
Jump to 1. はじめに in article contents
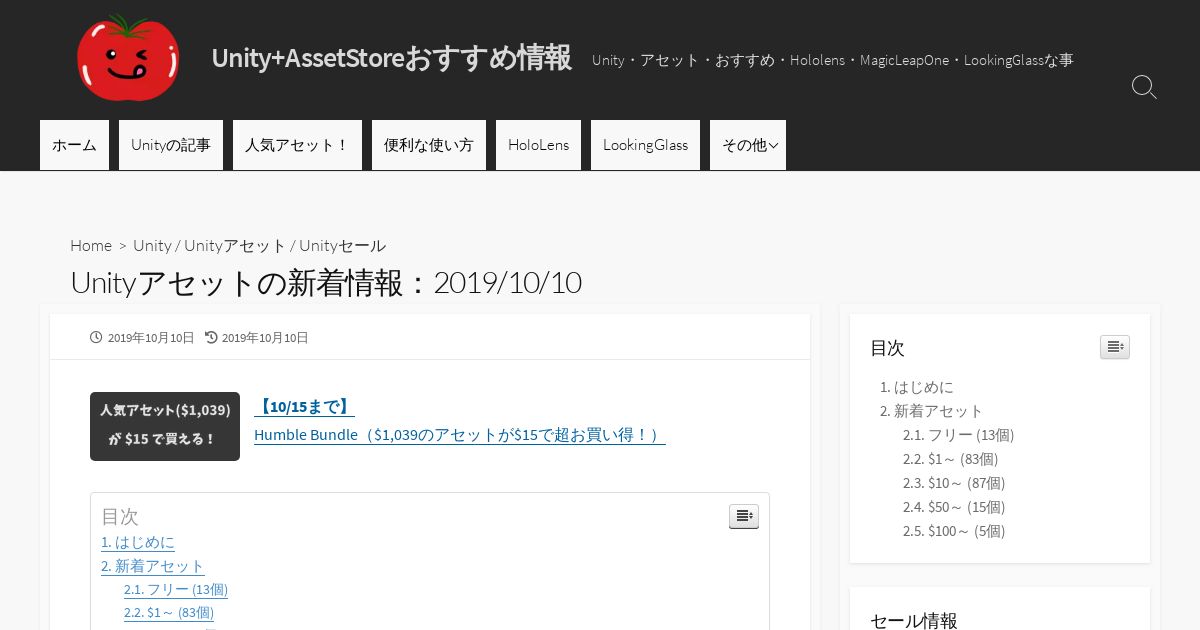(x=137, y=542)
